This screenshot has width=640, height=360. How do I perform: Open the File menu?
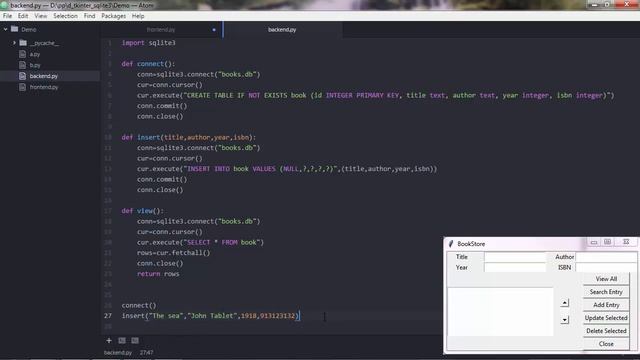[7, 16]
